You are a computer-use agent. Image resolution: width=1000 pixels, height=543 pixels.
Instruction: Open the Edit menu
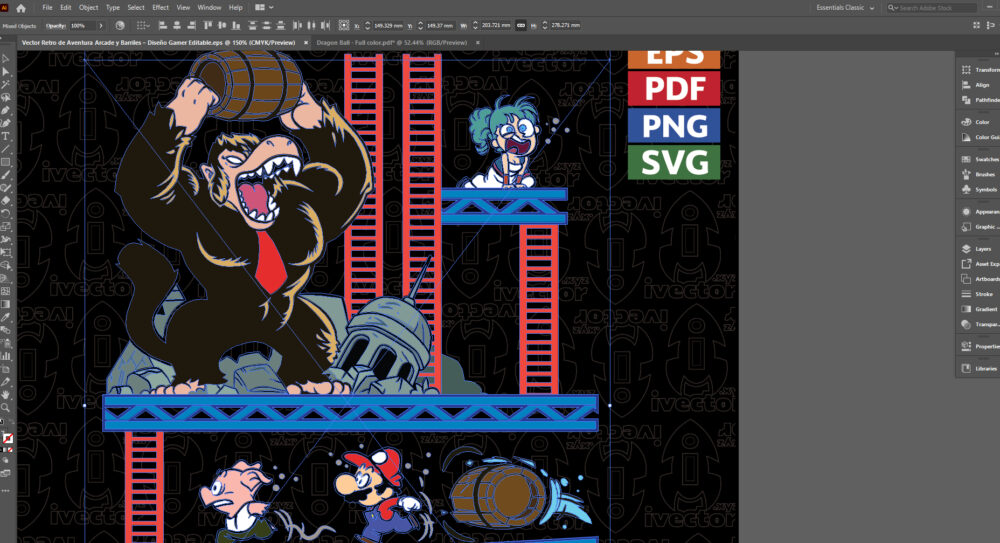pos(66,8)
